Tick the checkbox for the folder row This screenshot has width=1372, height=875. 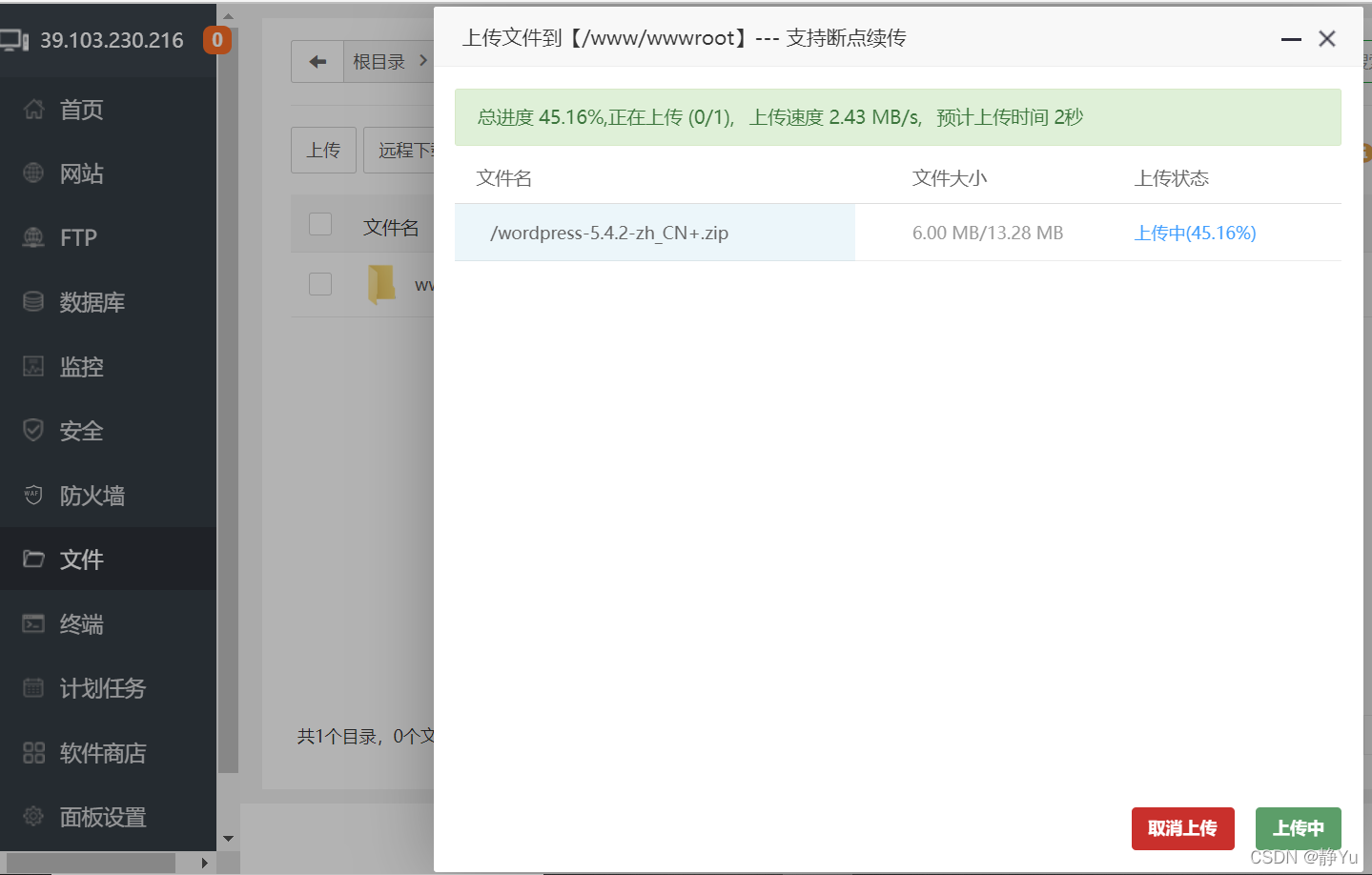(x=320, y=284)
